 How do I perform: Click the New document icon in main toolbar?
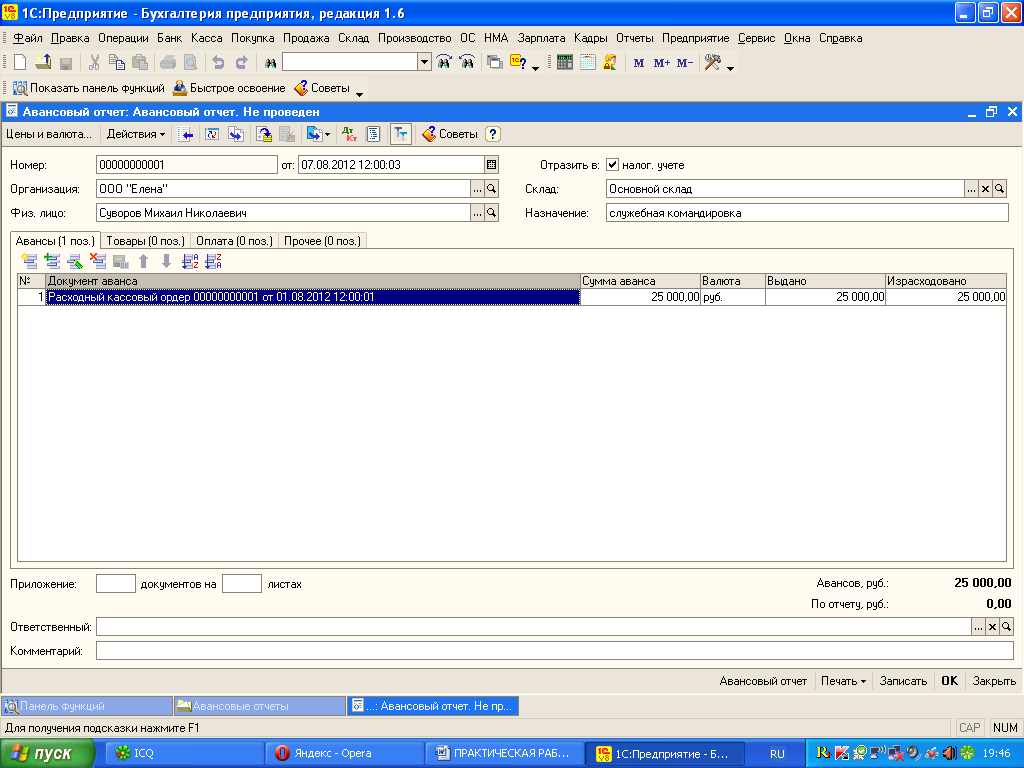pos(20,62)
